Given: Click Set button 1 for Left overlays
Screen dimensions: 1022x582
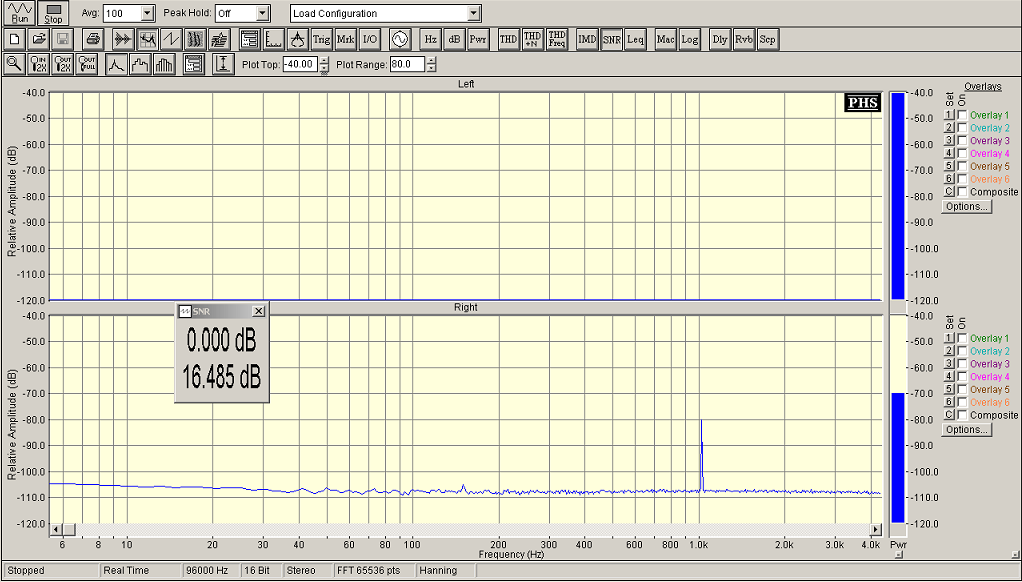Looking at the screenshot, I should [x=950, y=115].
